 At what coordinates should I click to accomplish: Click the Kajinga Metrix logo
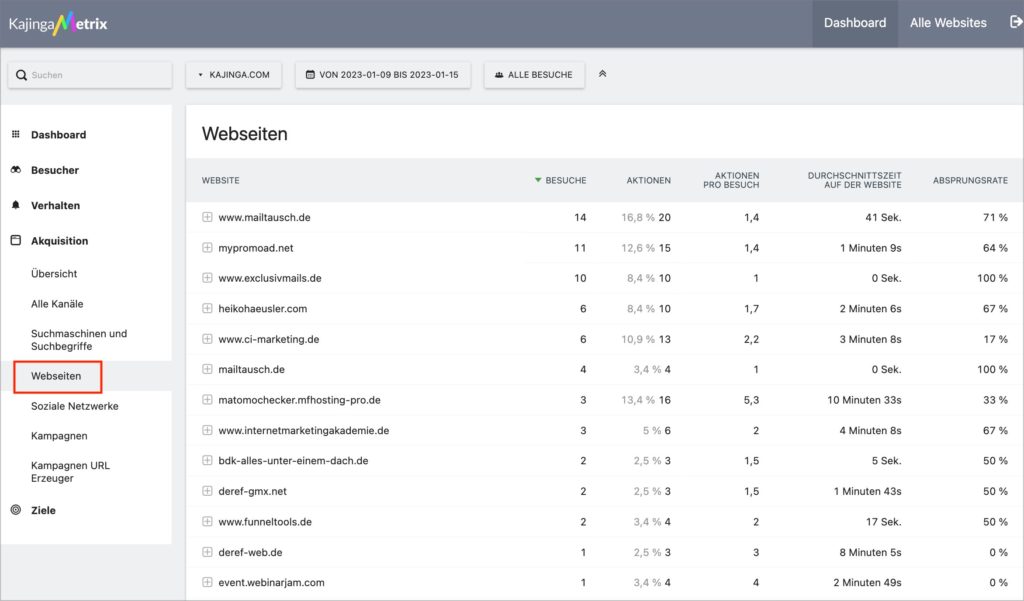[x=58, y=24]
